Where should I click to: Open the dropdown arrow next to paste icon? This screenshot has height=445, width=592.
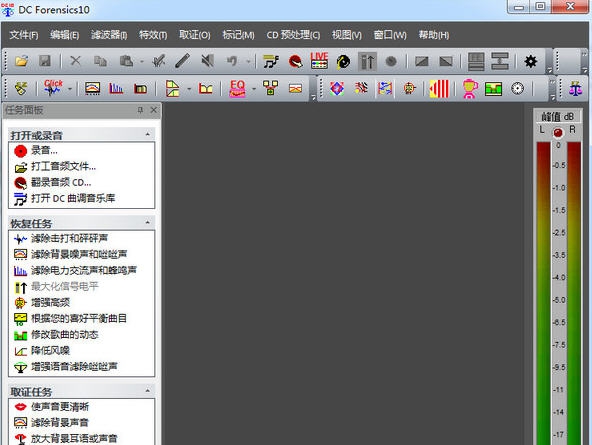(x=142, y=61)
